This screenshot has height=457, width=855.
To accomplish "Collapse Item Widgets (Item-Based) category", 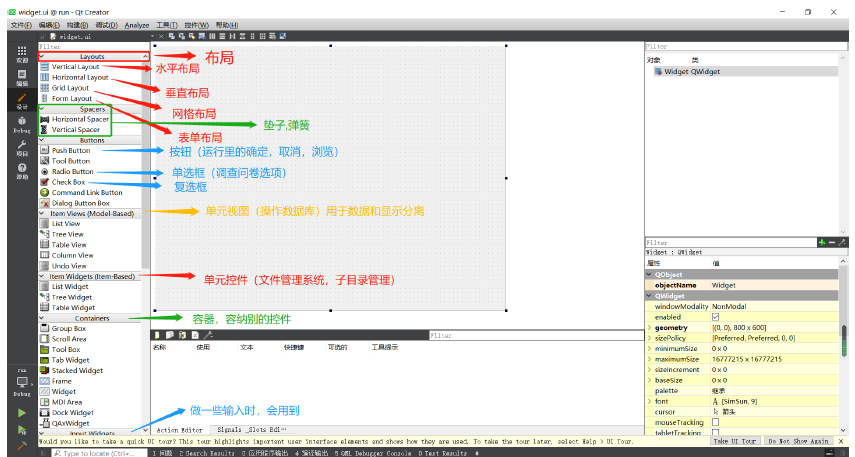I will [x=42, y=276].
